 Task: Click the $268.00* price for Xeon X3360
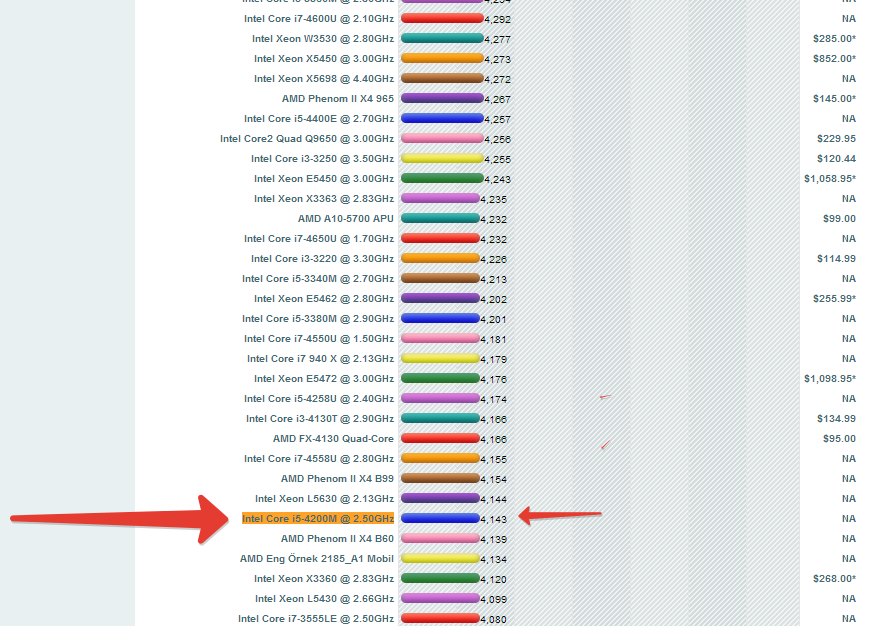[x=834, y=579]
